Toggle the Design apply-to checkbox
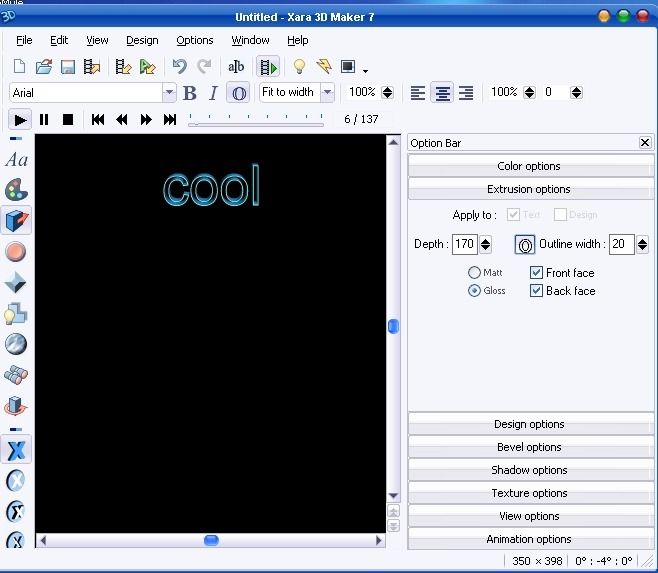The image size is (658, 573). click(560, 215)
